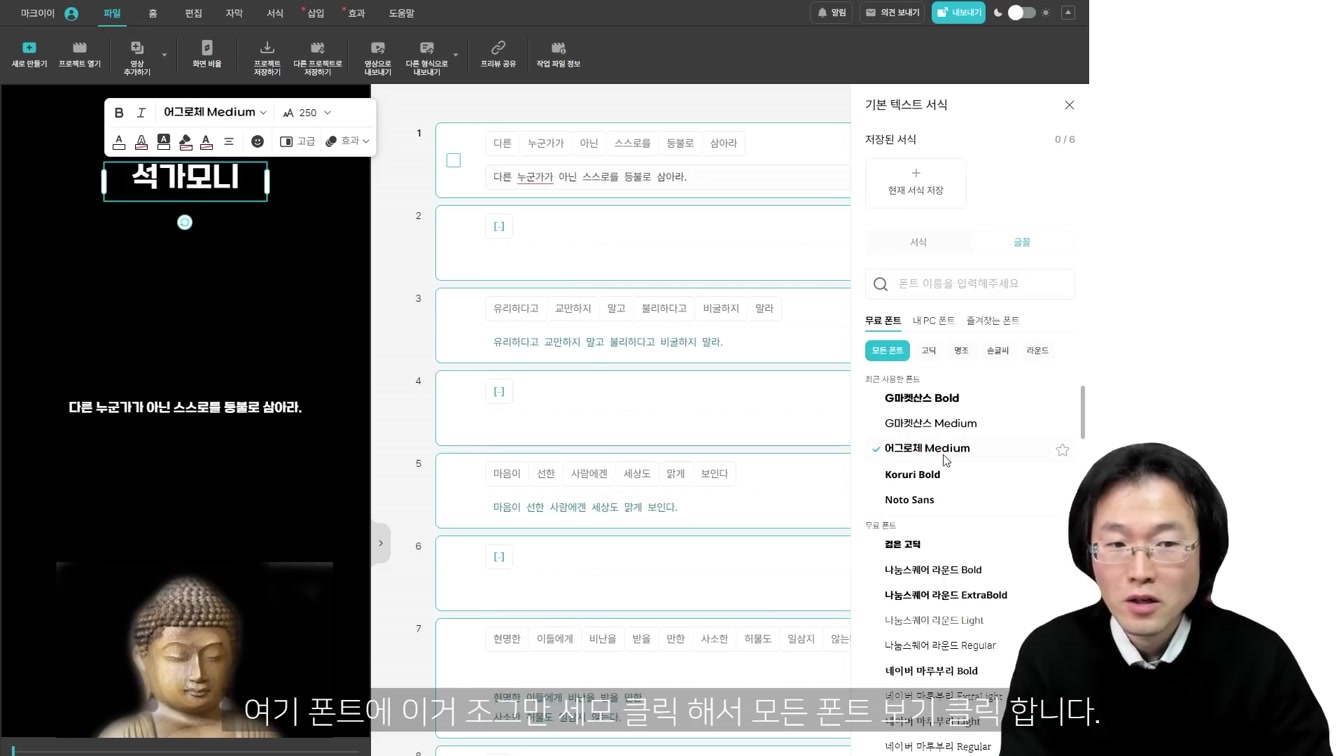Favorite 어그로체 Medium with the star icon
This screenshot has width=1344, height=756.
(1062, 450)
